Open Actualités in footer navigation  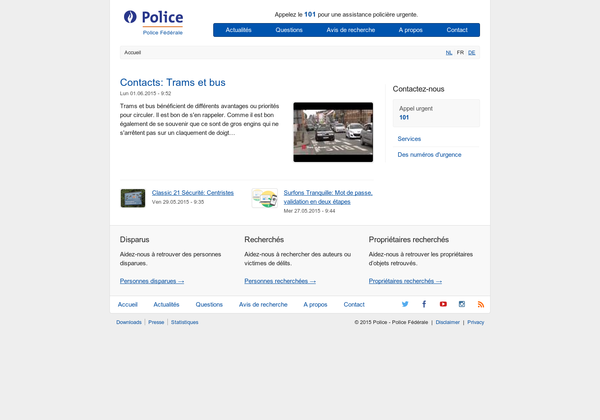[x=166, y=305]
